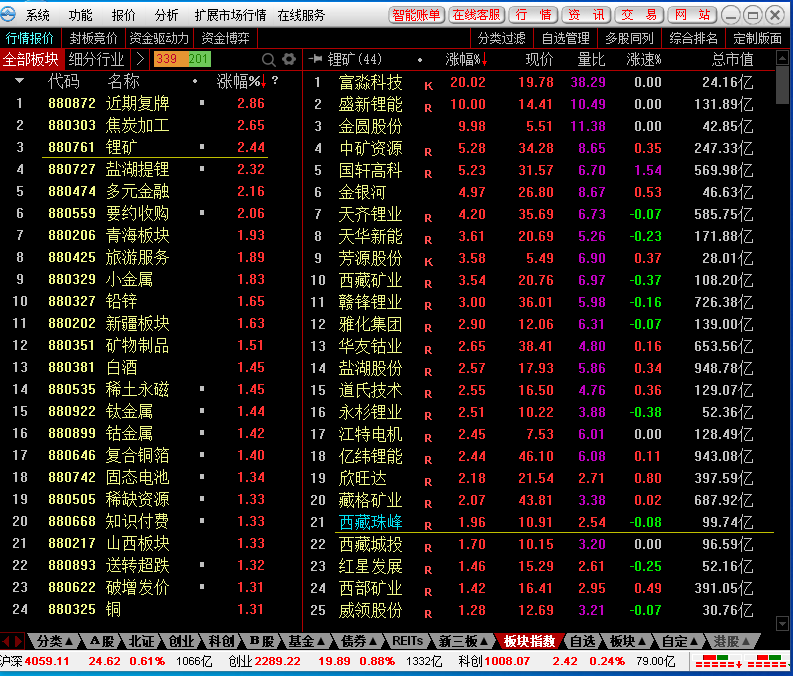
Task: Click the 资讯 button
Action: click(x=586, y=15)
